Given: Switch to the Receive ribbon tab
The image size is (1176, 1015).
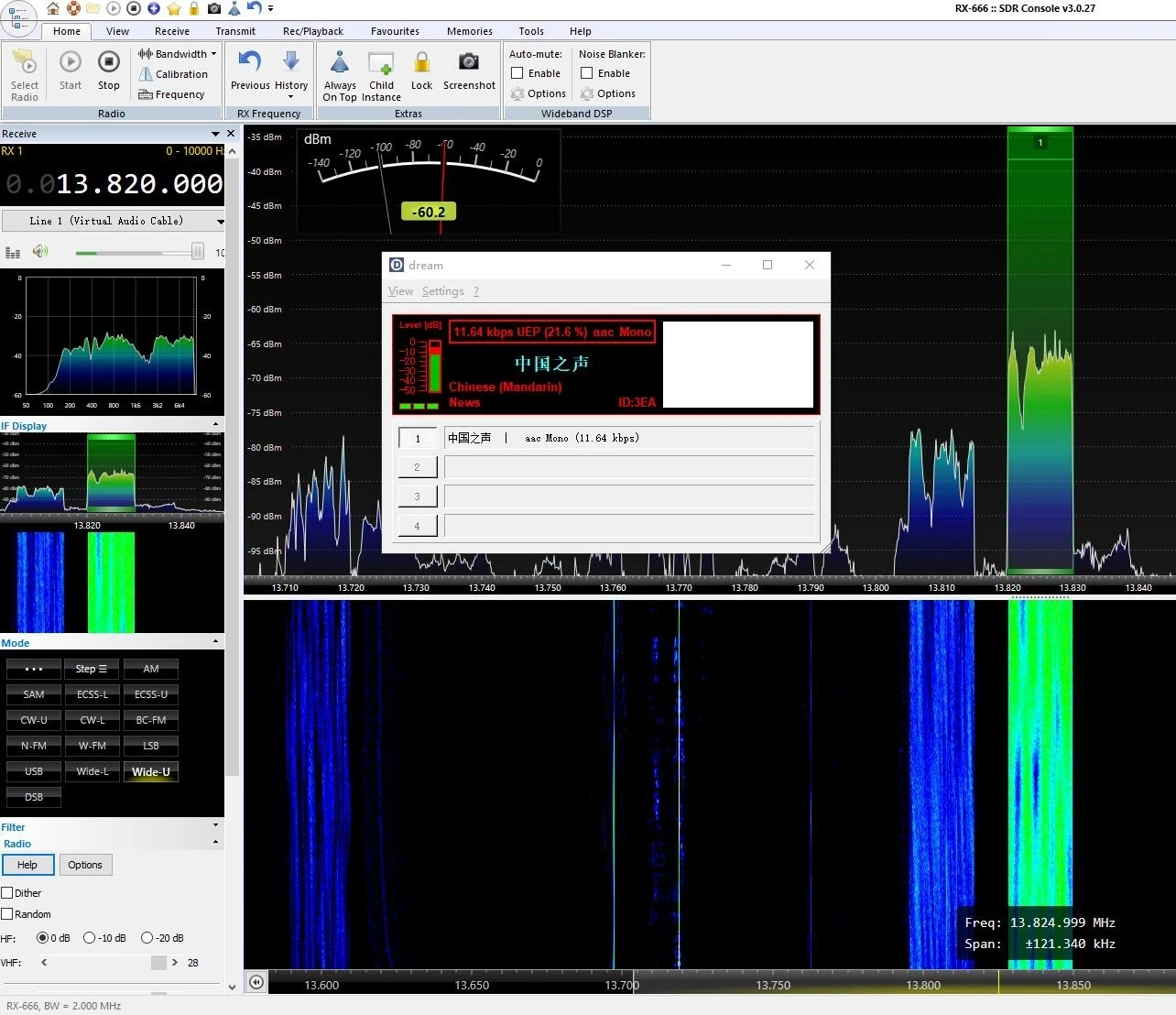Looking at the screenshot, I should tap(172, 31).
